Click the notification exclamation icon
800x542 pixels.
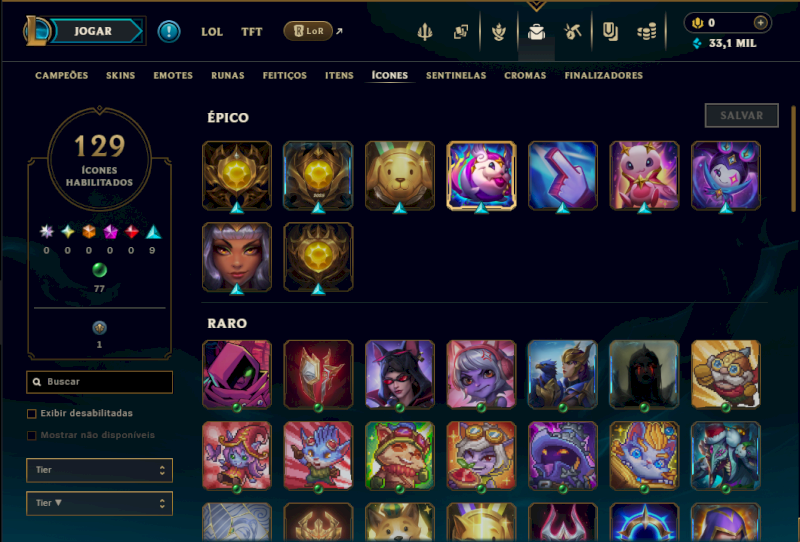pos(169,31)
